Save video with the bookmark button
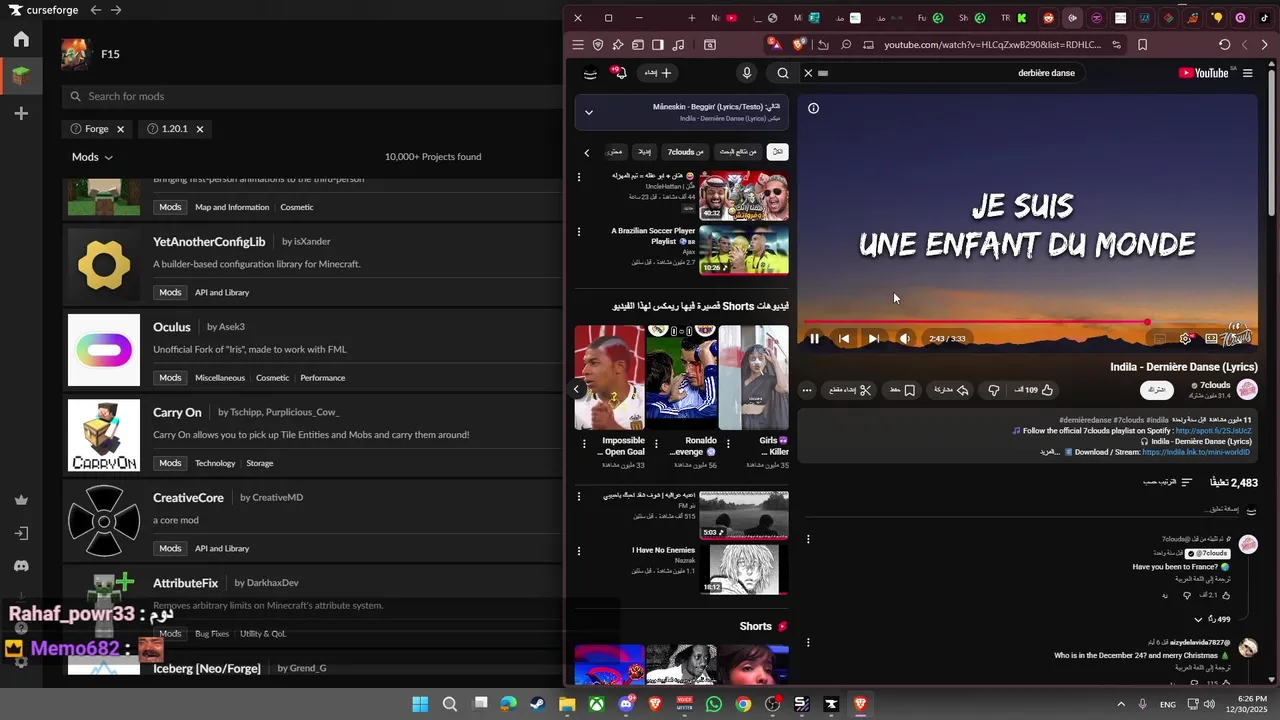This screenshot has width=1280, height=720. 902,390
